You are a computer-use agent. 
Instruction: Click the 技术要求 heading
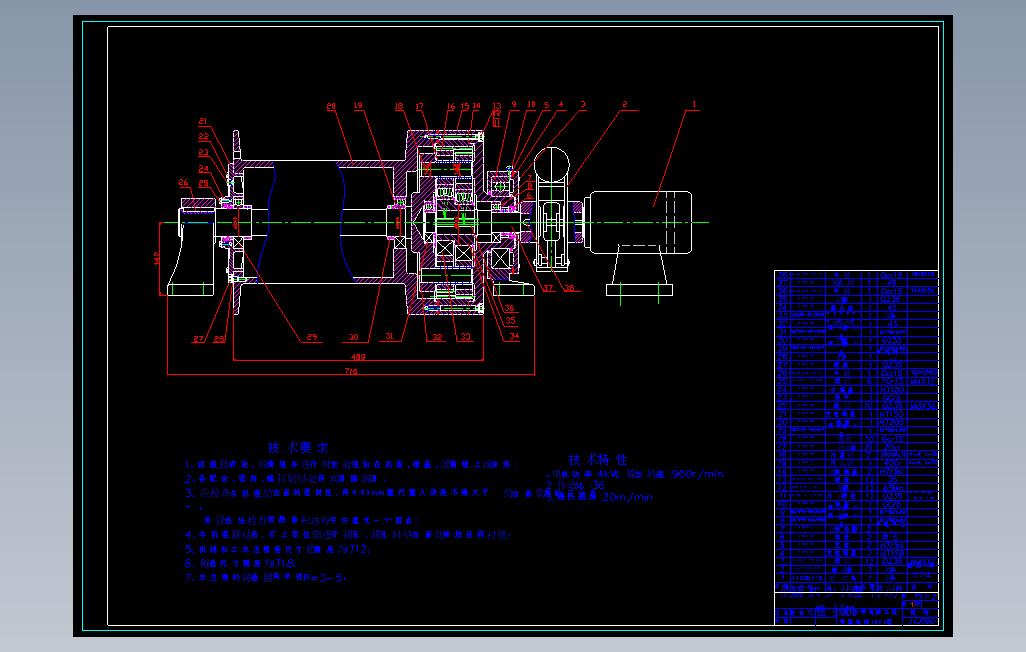click(x=298, y=448)
